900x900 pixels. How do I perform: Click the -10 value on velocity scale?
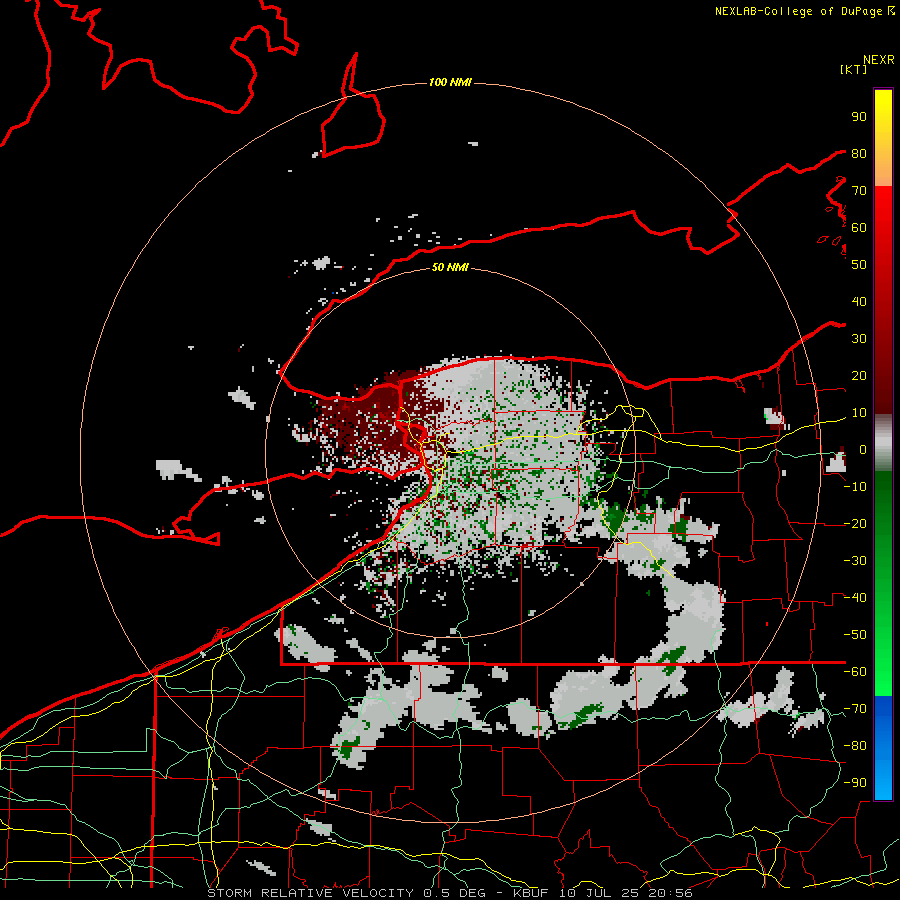855,487
